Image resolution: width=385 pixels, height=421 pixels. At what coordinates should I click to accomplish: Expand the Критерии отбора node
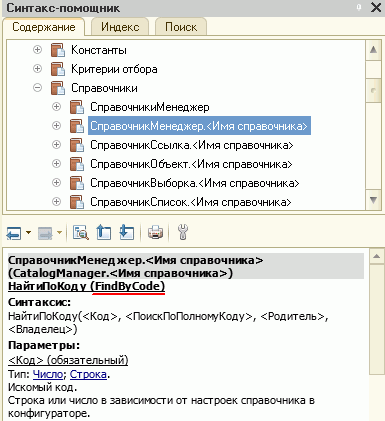tap(37, 69)
